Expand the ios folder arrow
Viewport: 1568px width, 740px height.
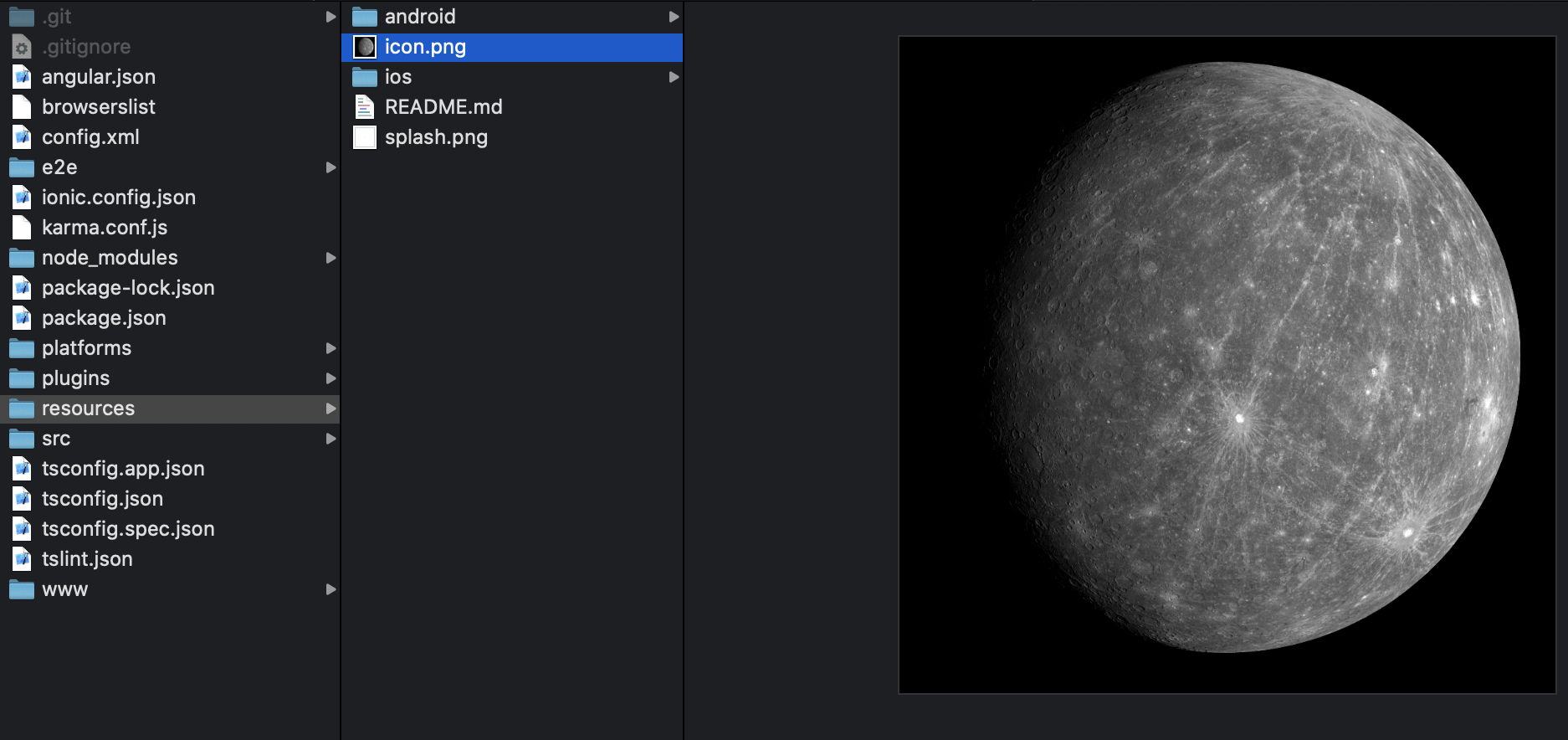click(x=674, y=77)
